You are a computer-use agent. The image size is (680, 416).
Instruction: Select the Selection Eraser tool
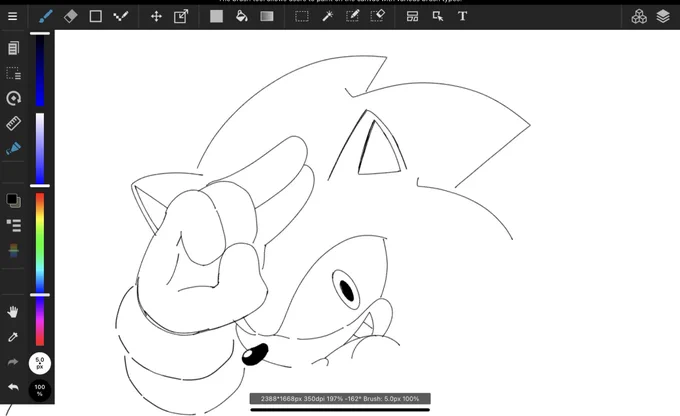click(x=378, y=16)
